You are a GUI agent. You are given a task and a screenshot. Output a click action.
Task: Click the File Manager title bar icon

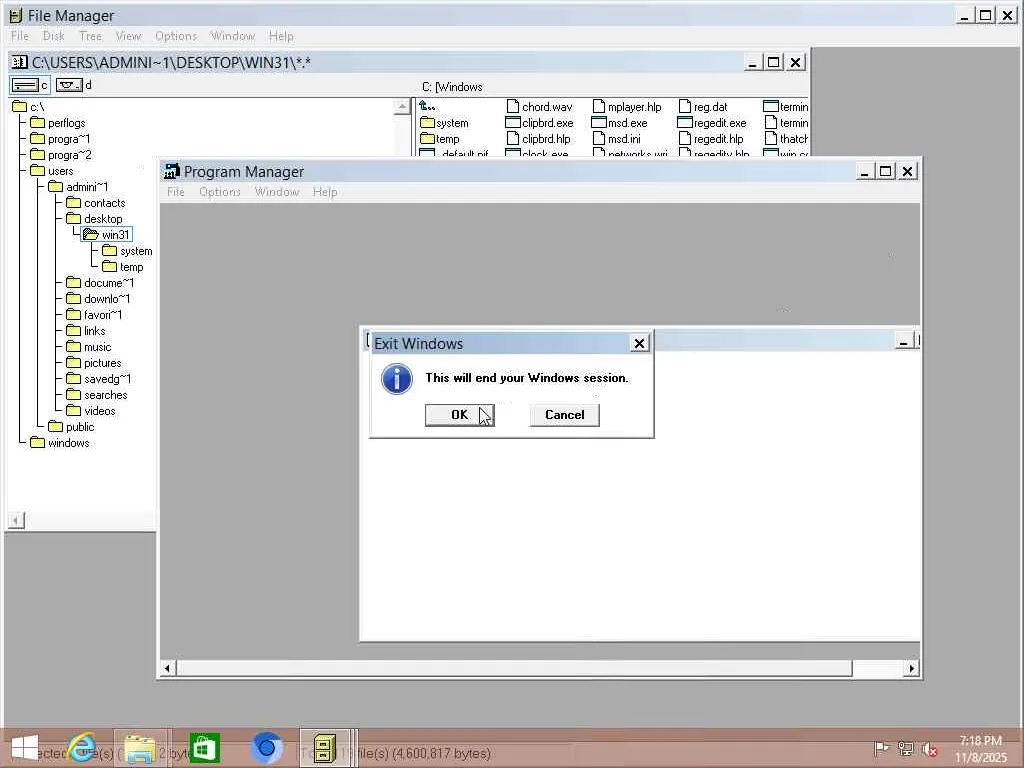click(16, 16)
